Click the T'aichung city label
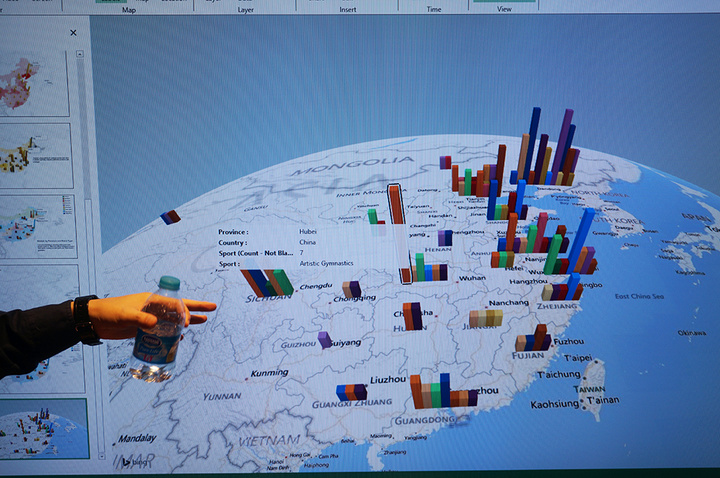 (559, 375)
